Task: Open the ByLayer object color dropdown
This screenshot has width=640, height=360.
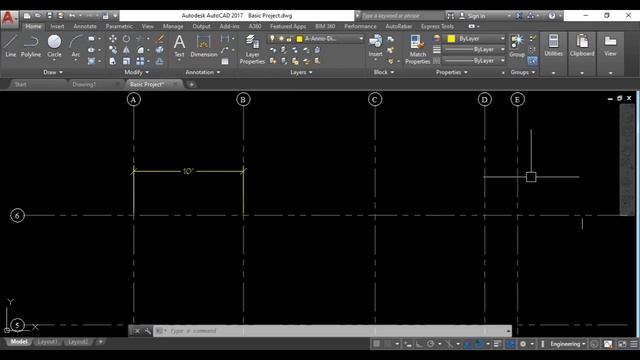Action: click(475, 38)
